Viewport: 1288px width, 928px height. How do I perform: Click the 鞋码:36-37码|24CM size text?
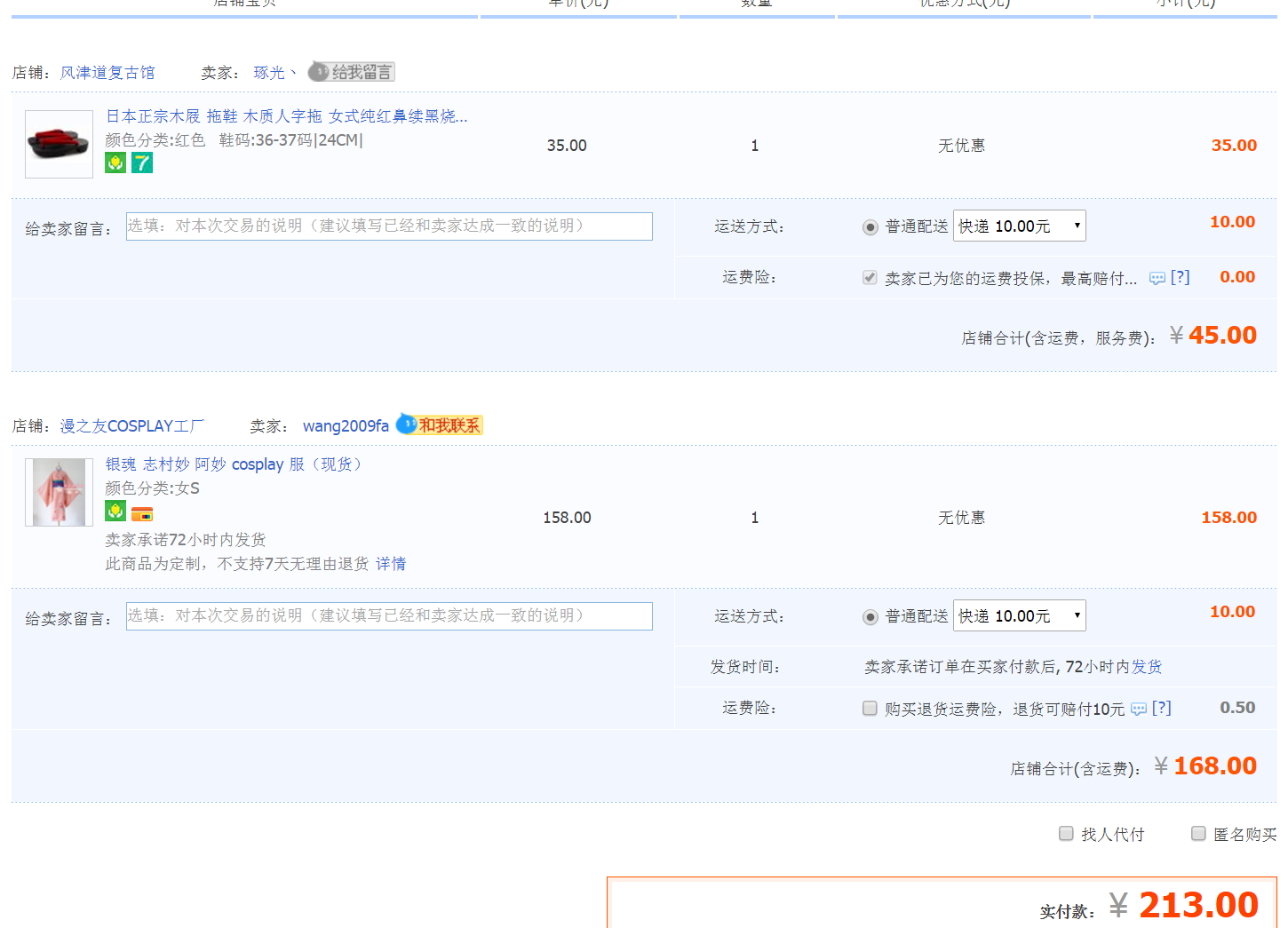point(290,140)
